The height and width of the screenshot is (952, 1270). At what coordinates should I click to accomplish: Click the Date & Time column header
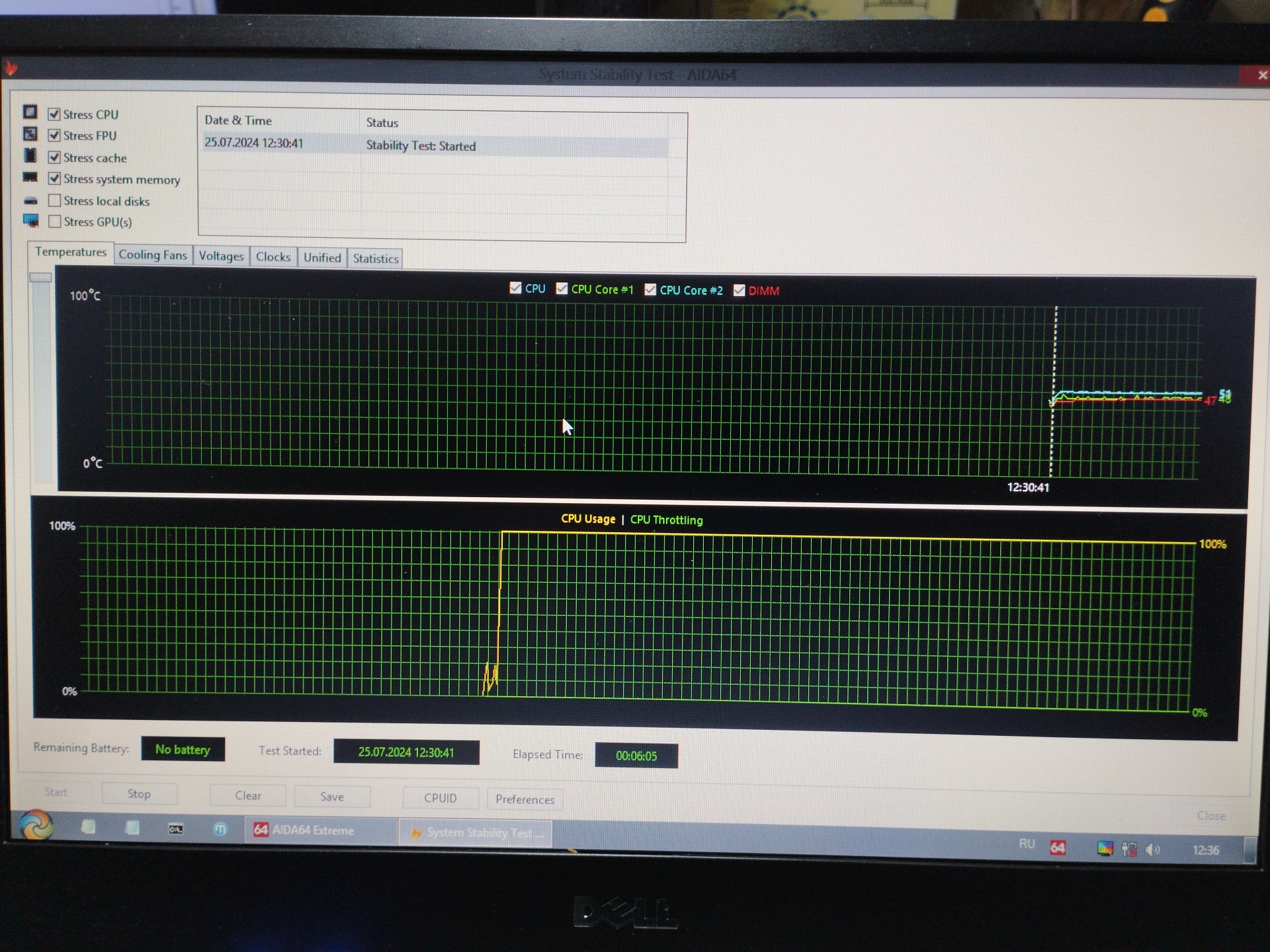click(x=280, y=120)
